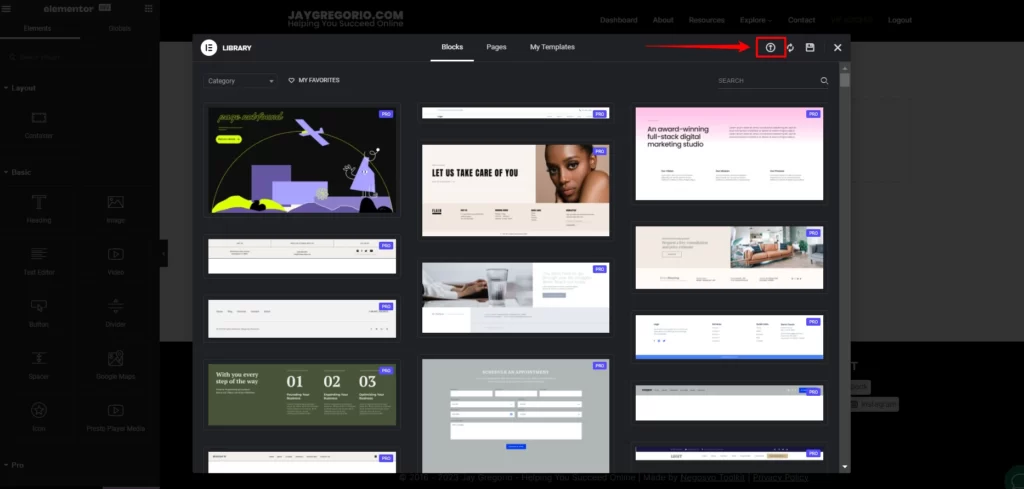Select the Container widget
Screen dimensions: 1024x489
pyautogui.click(x=39, y=125)
